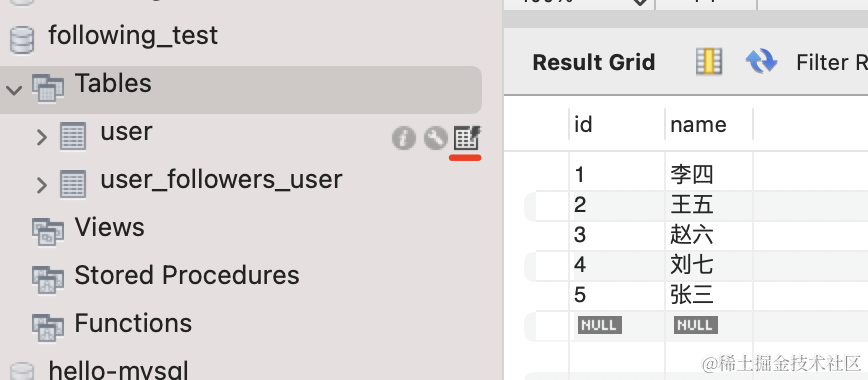Select Stored Procedures in schema tree

(x=166, y=275)
